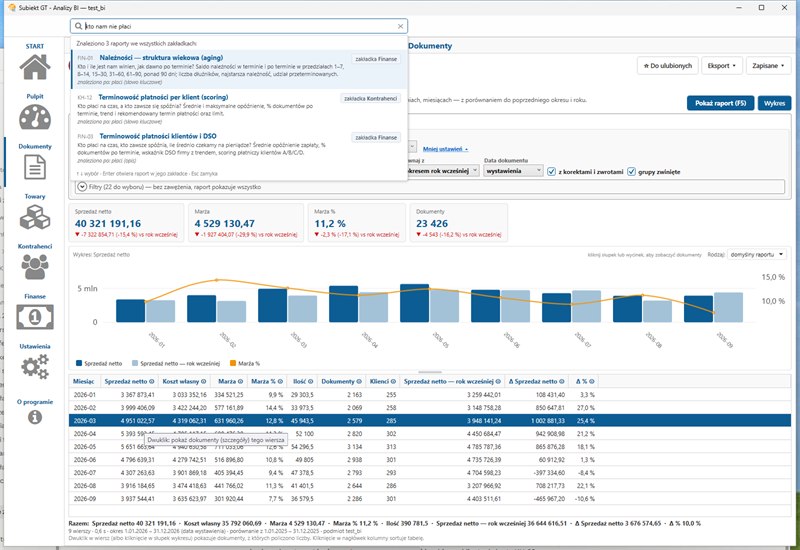Click the Subiekt GT app icon in title bar
This screenshot has width=800, height=550.
click(x=12, y=8)
